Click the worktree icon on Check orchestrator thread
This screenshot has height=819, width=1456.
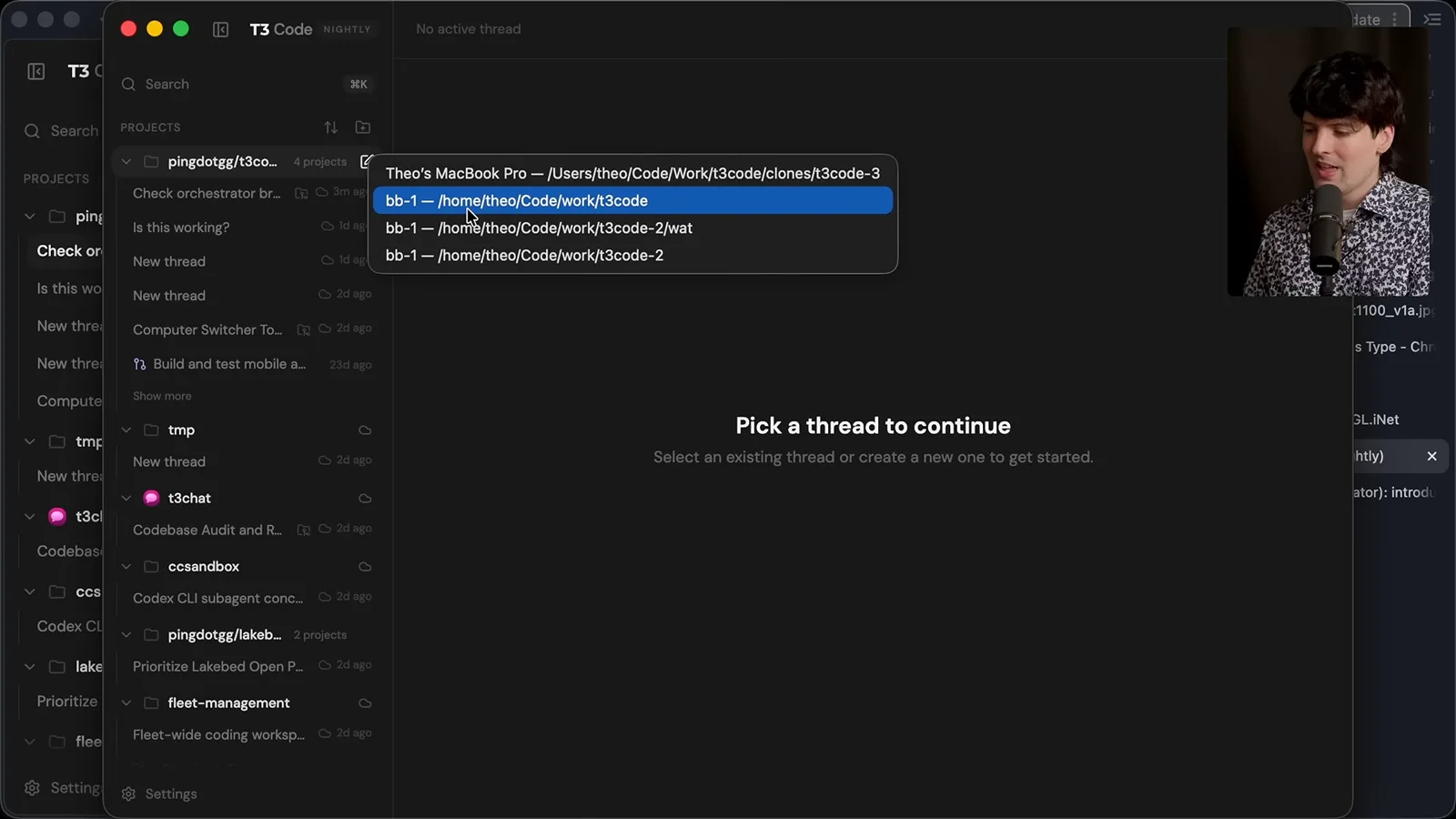[x=301, y=193]
